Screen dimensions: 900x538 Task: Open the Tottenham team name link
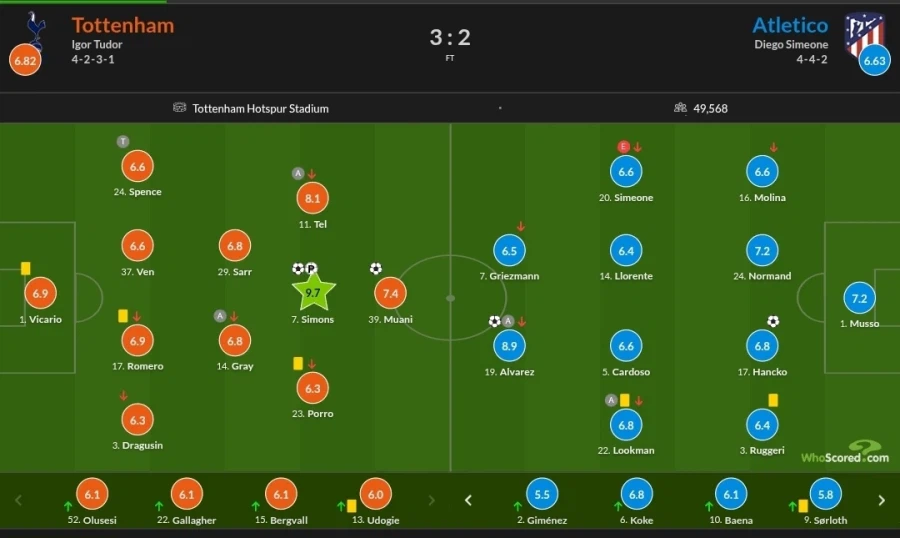pos(122,25)
